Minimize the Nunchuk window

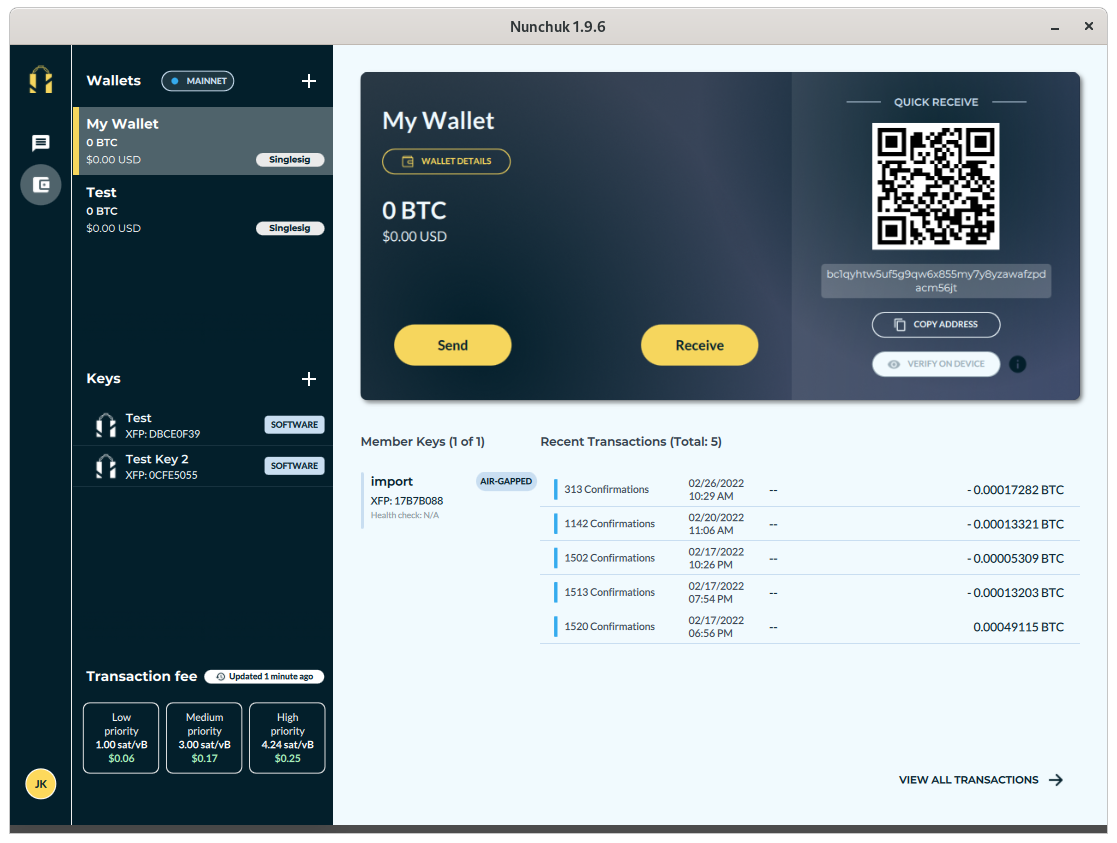pos(1054,27)
